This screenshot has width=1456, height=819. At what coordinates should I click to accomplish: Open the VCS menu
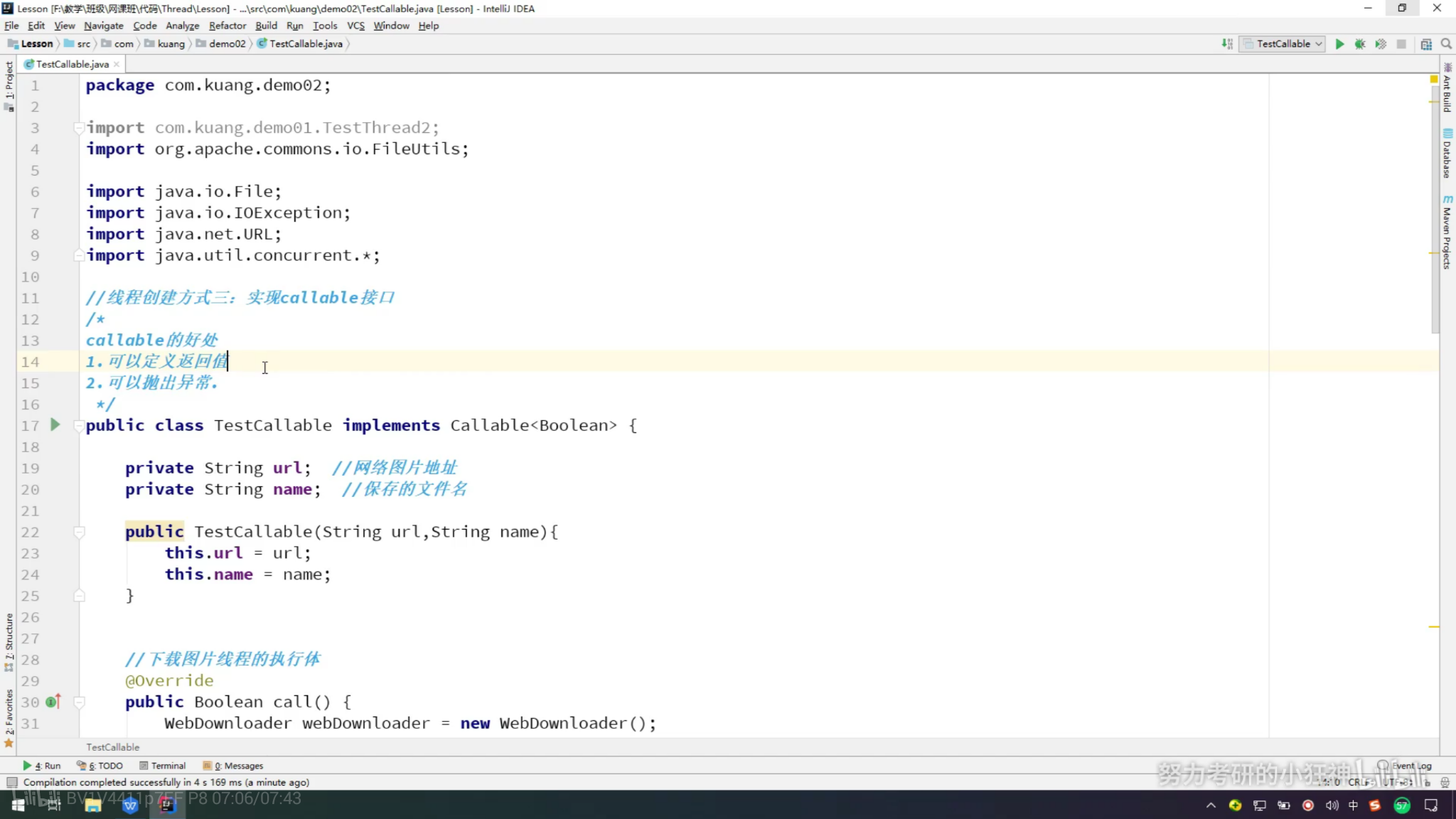click(x=355, y=26)
